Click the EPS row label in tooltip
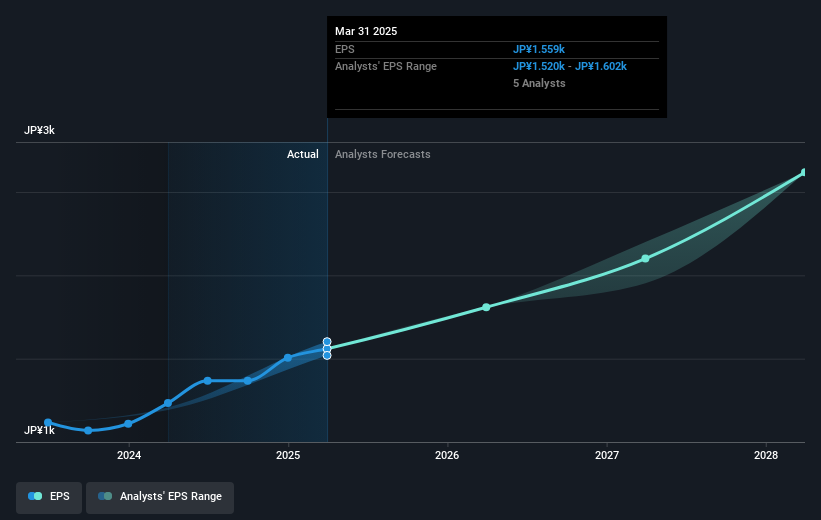 (345, 49)
